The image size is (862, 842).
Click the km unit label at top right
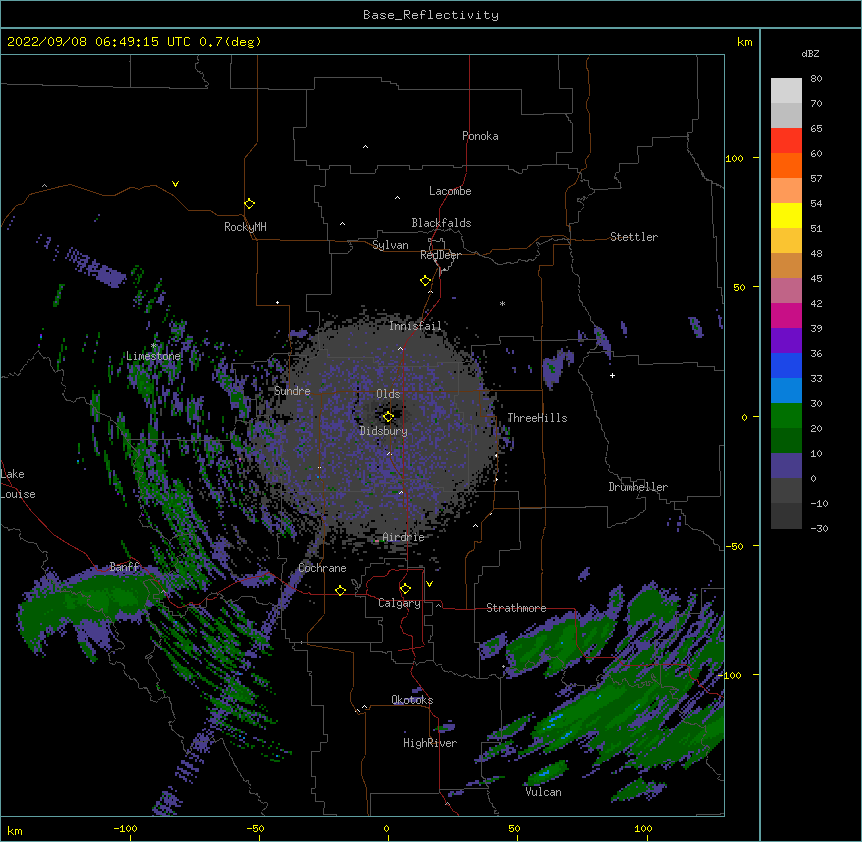pyautogui.click(x=744, y=42)
